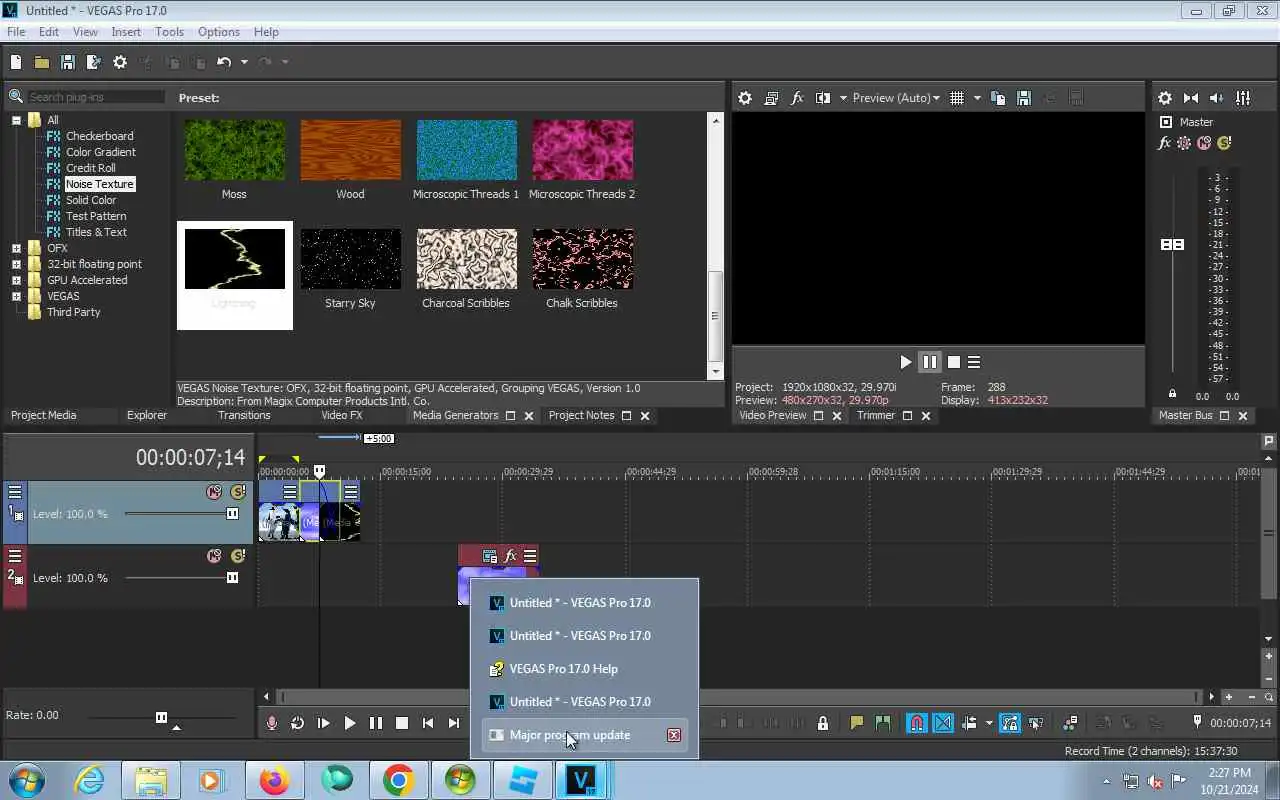This screenshot has height=800, width=1280.
Task: Expand the GPU Accelerated folder
Action: tap(16, 280)
